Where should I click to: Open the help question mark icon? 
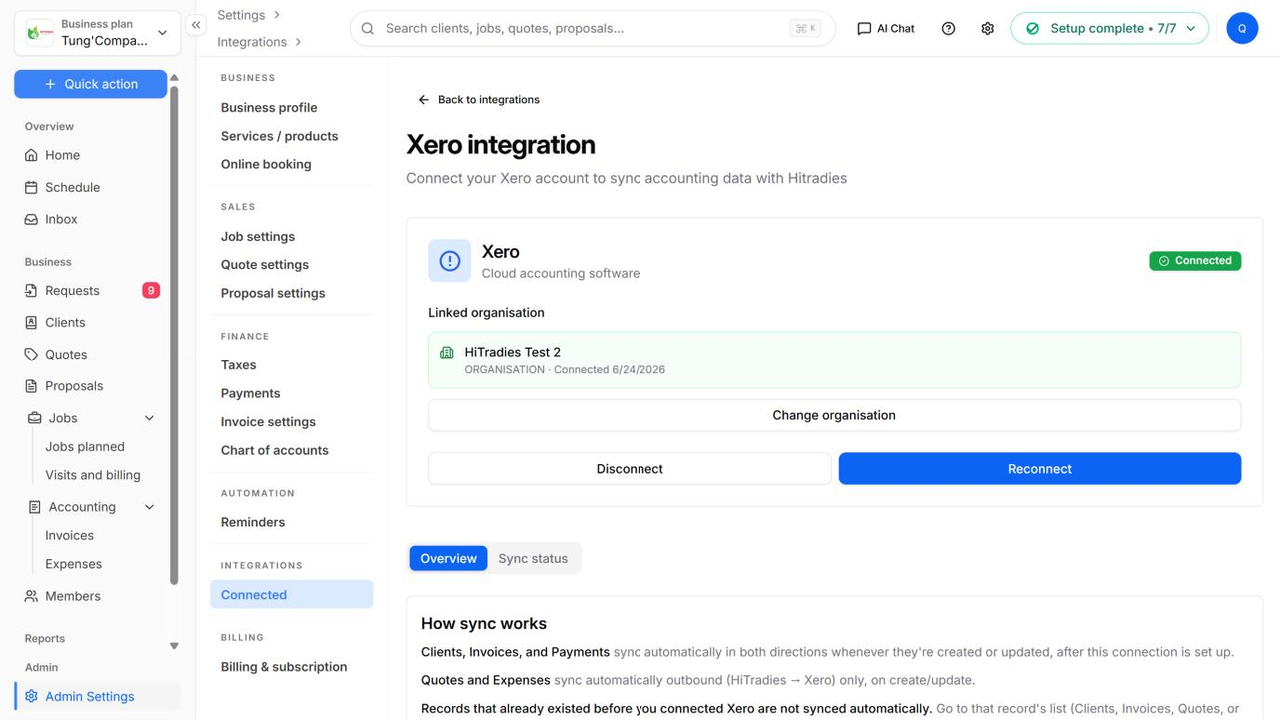[x=948, y=28]
